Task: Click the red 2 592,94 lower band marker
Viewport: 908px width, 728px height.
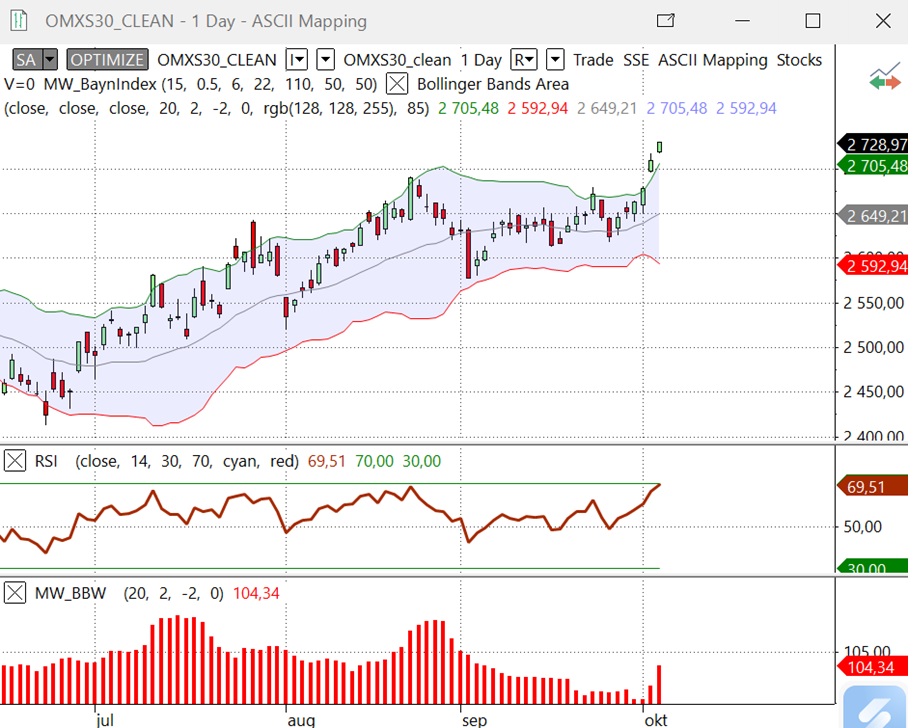Action: (x=871, y=266)
